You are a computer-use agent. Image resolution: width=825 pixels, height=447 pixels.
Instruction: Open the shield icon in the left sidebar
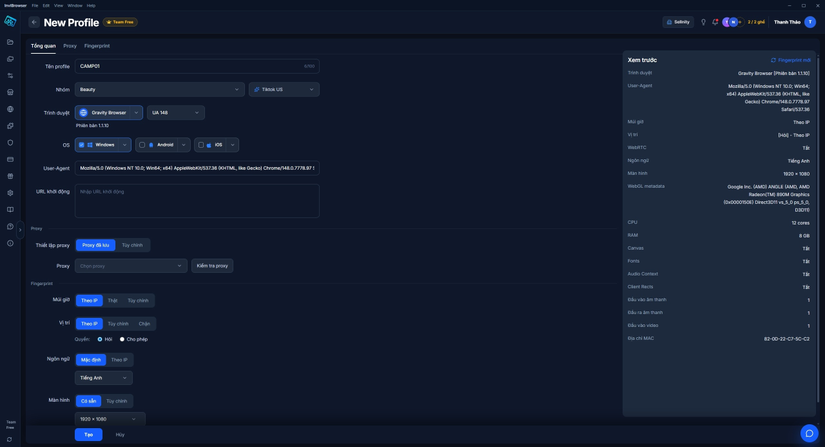point(10,143)
